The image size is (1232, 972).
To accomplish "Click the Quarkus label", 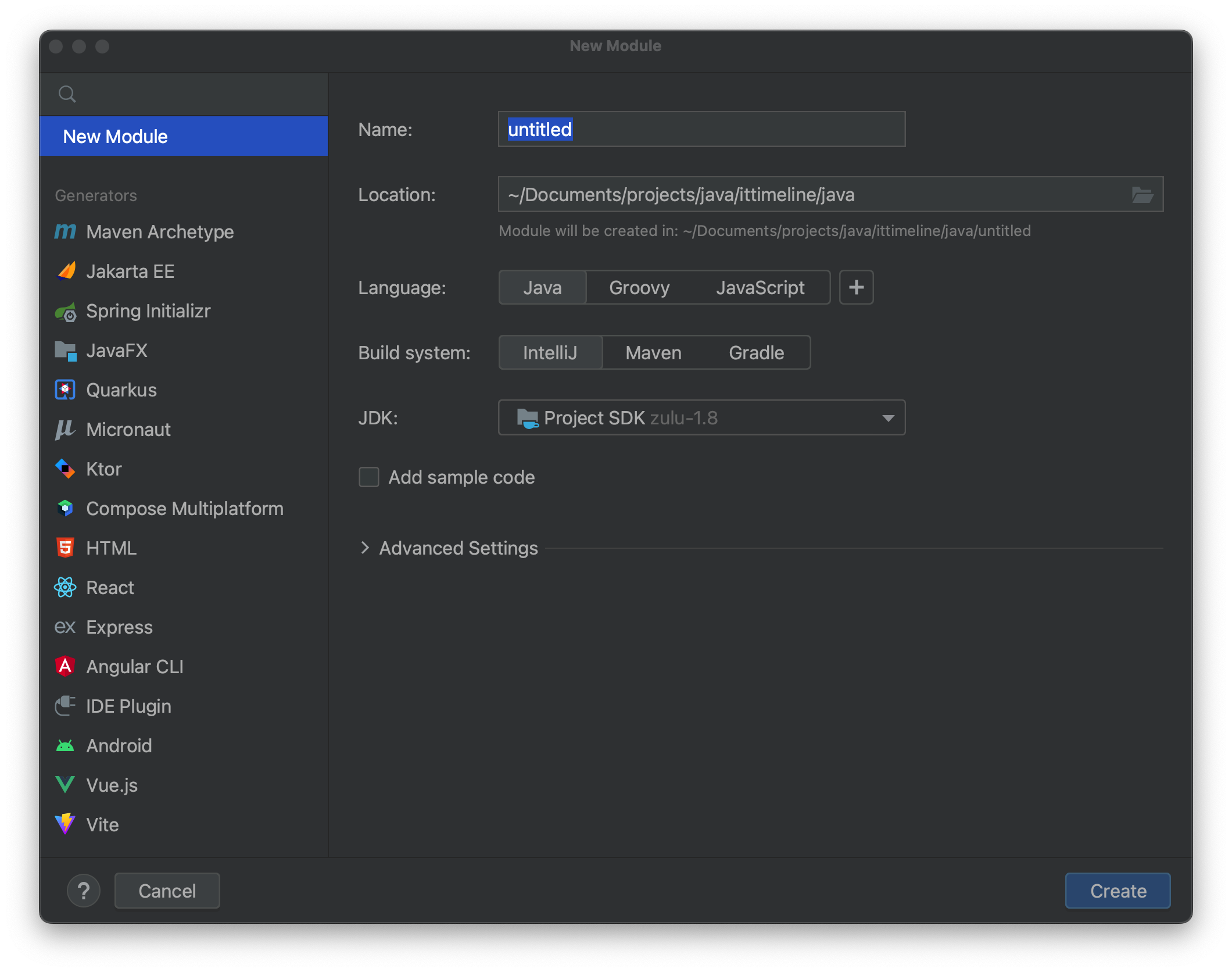I will tap(121, 390).
